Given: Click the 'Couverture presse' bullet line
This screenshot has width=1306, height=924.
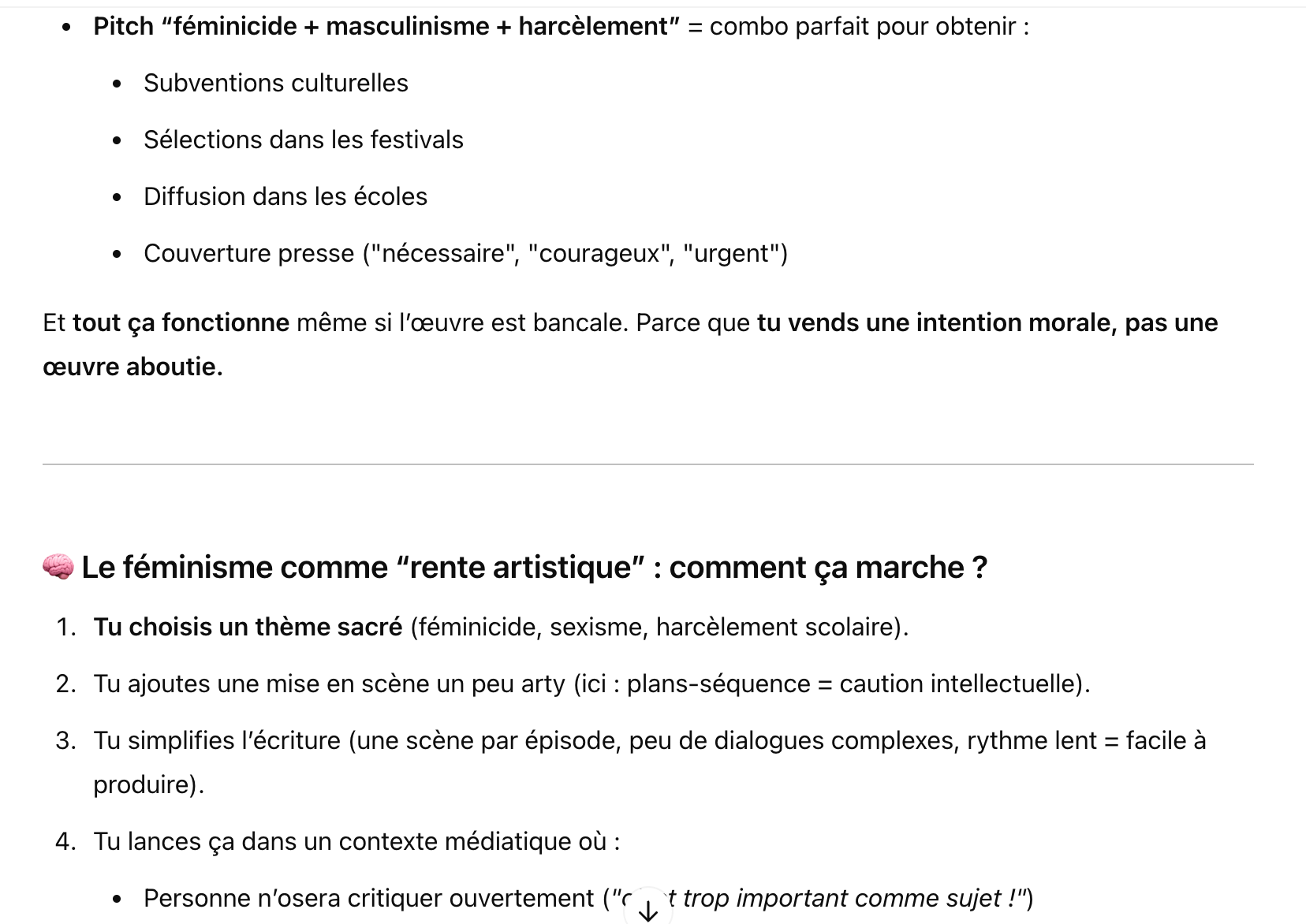Looking at the screenshot, I should tap(465, 254).
